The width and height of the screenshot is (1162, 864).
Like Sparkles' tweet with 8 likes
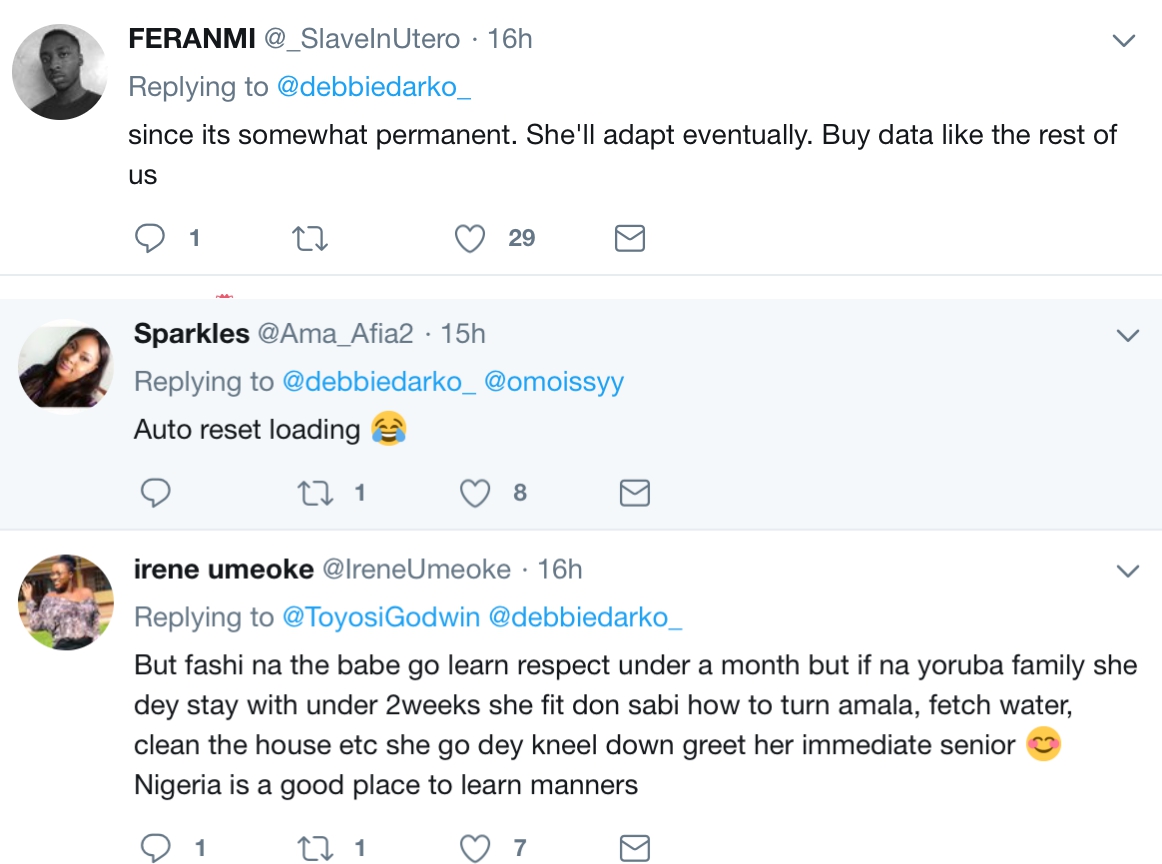click(475, 492)
